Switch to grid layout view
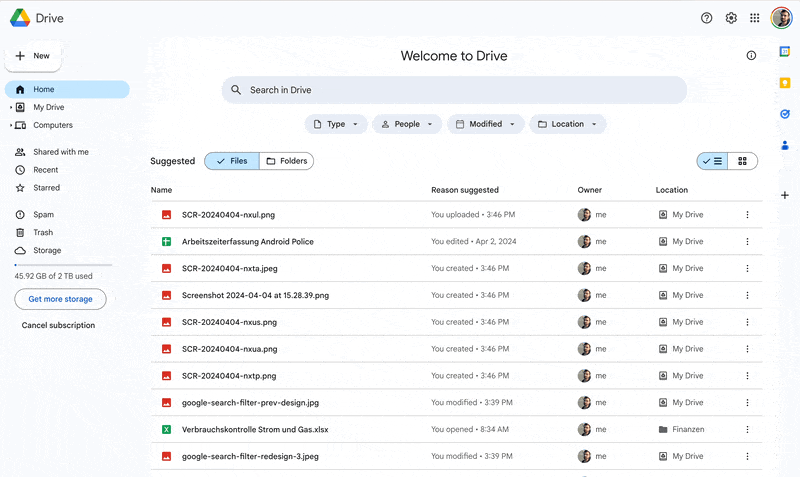The width and height of the screenshot is (800, 477). [x=742, y=161]
